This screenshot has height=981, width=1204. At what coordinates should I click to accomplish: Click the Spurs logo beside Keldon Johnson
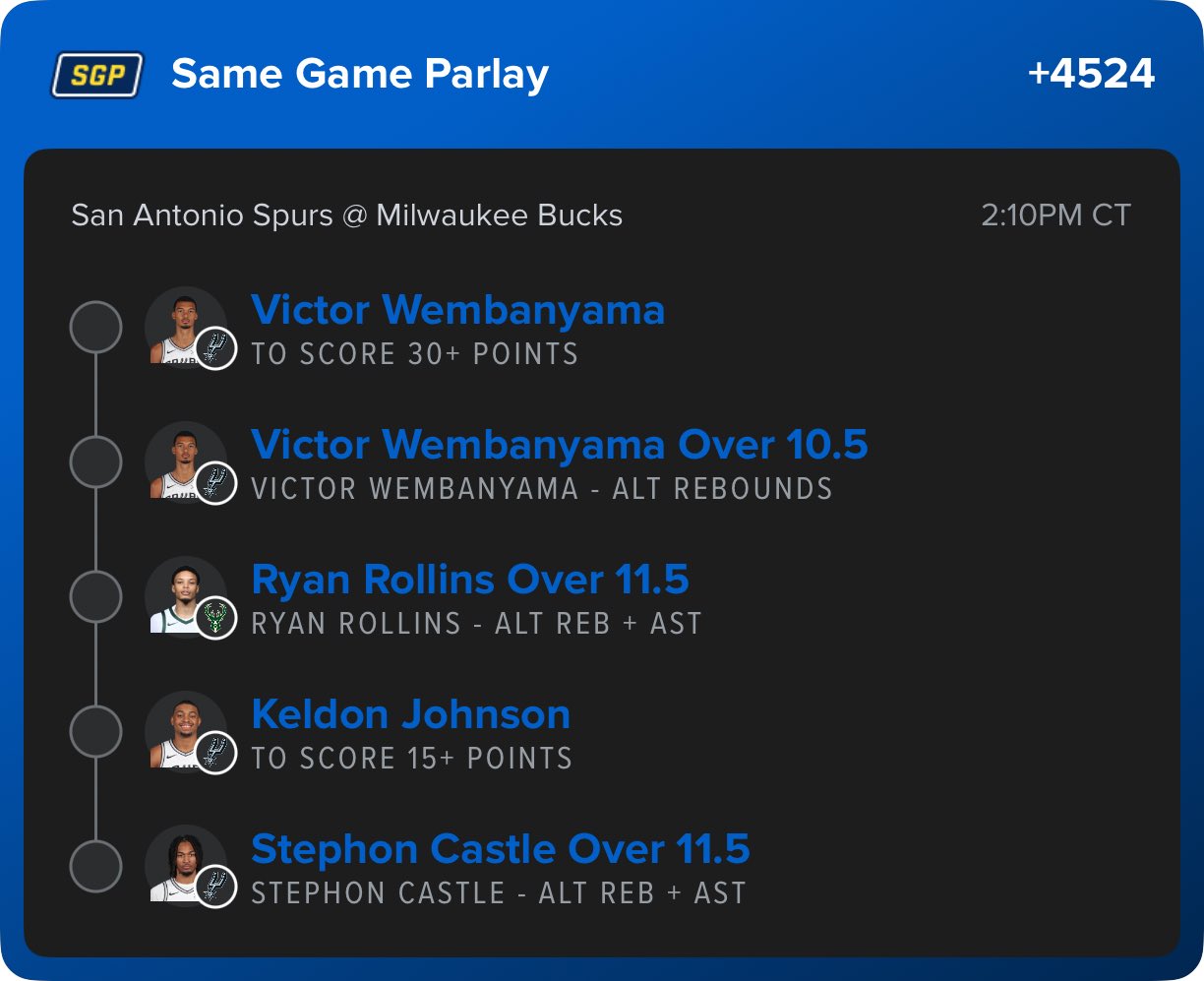(215, 753)
